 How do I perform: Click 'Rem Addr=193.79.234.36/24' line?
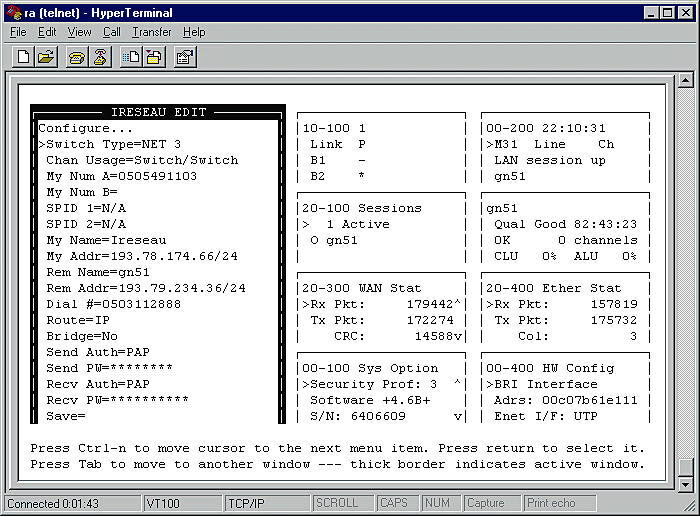[146, 288]
